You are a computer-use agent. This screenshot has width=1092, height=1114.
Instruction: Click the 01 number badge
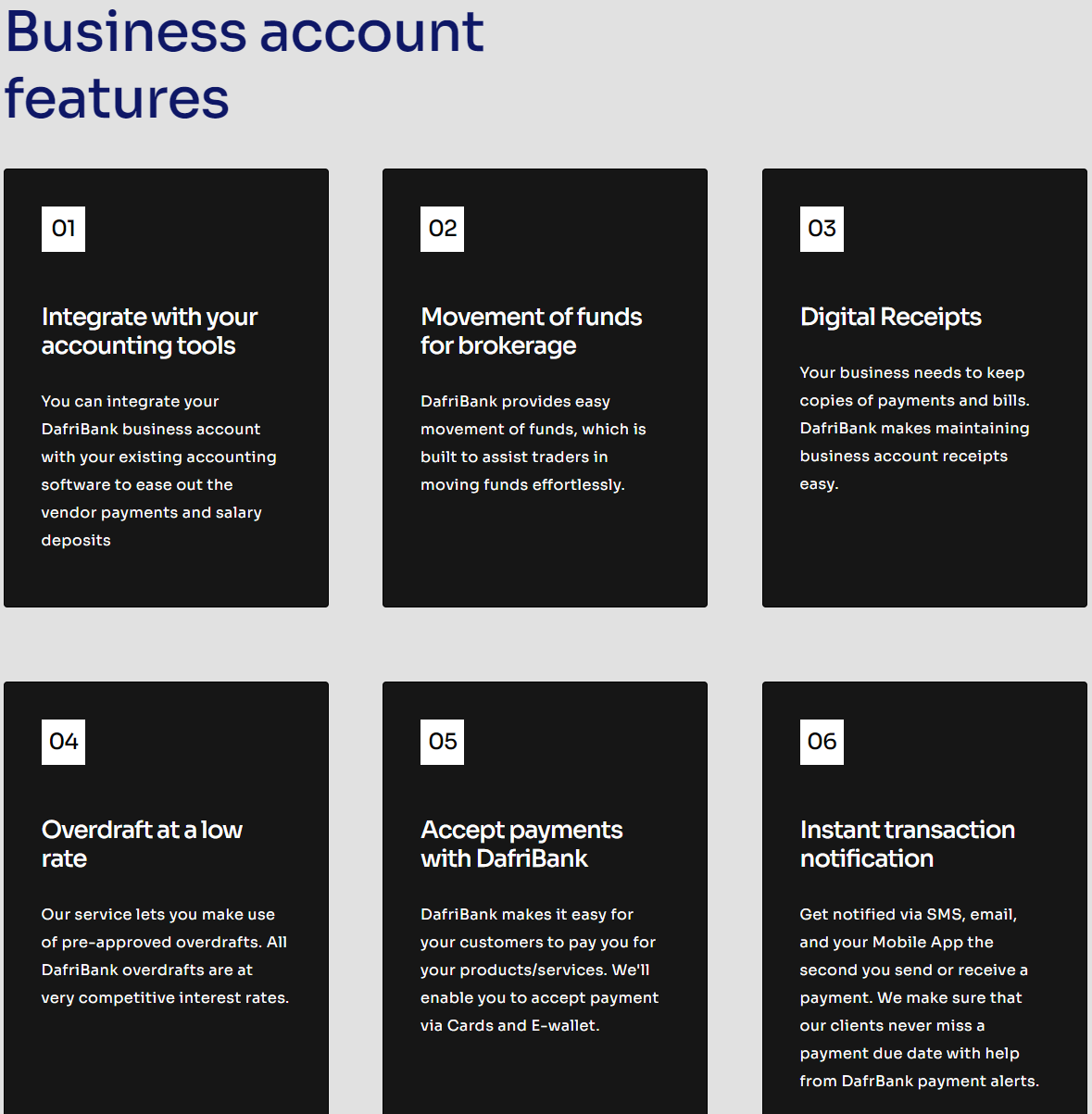click(x=63, y=229)
